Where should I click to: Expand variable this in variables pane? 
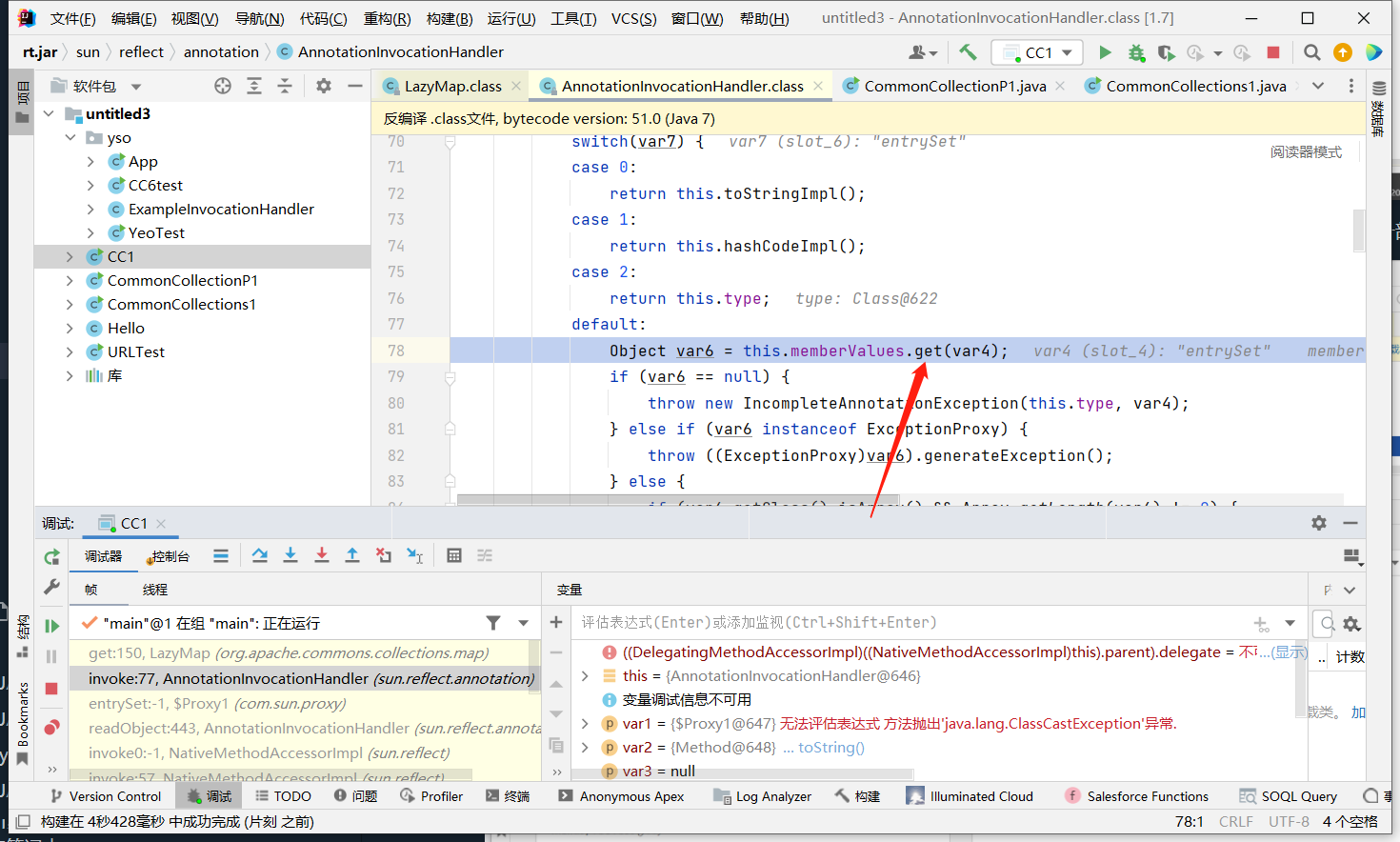pos(586,676)
